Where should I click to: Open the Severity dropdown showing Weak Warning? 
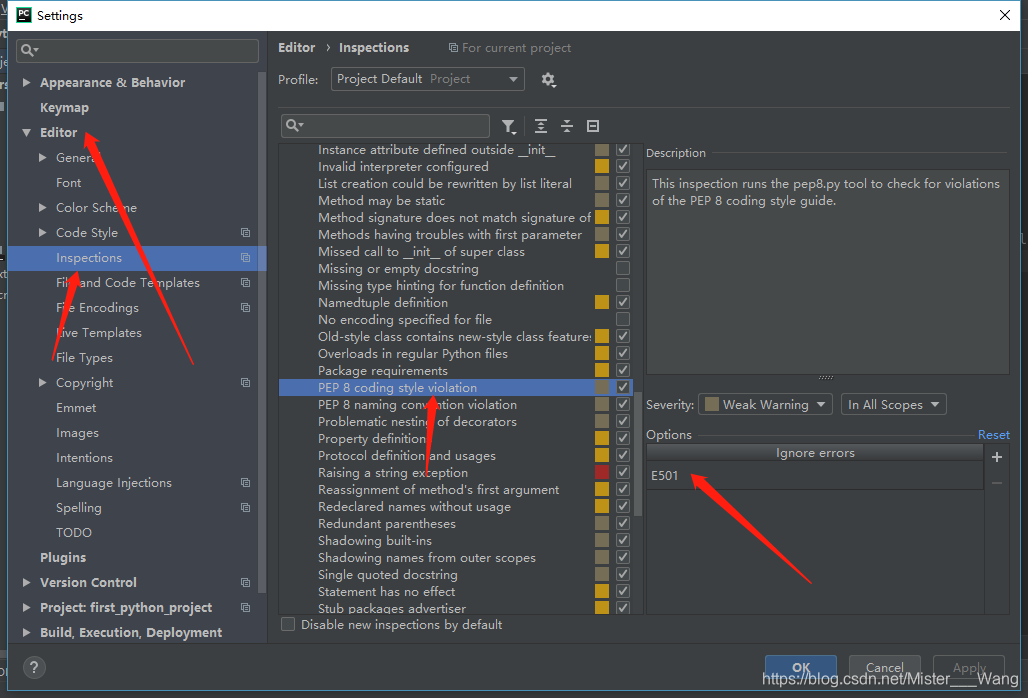(x=765, y=404)
